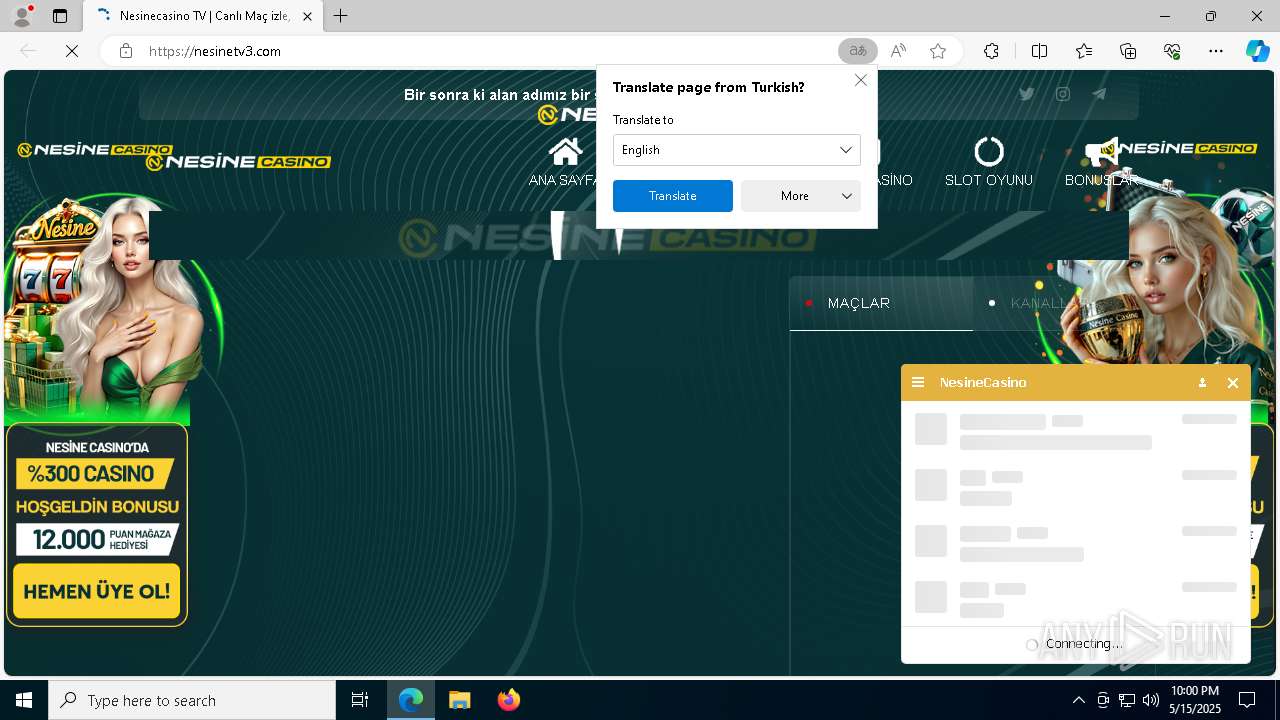Open the Favorites list
The height and width of the screenshot is (720, 1280).
tap(1084, 51)
